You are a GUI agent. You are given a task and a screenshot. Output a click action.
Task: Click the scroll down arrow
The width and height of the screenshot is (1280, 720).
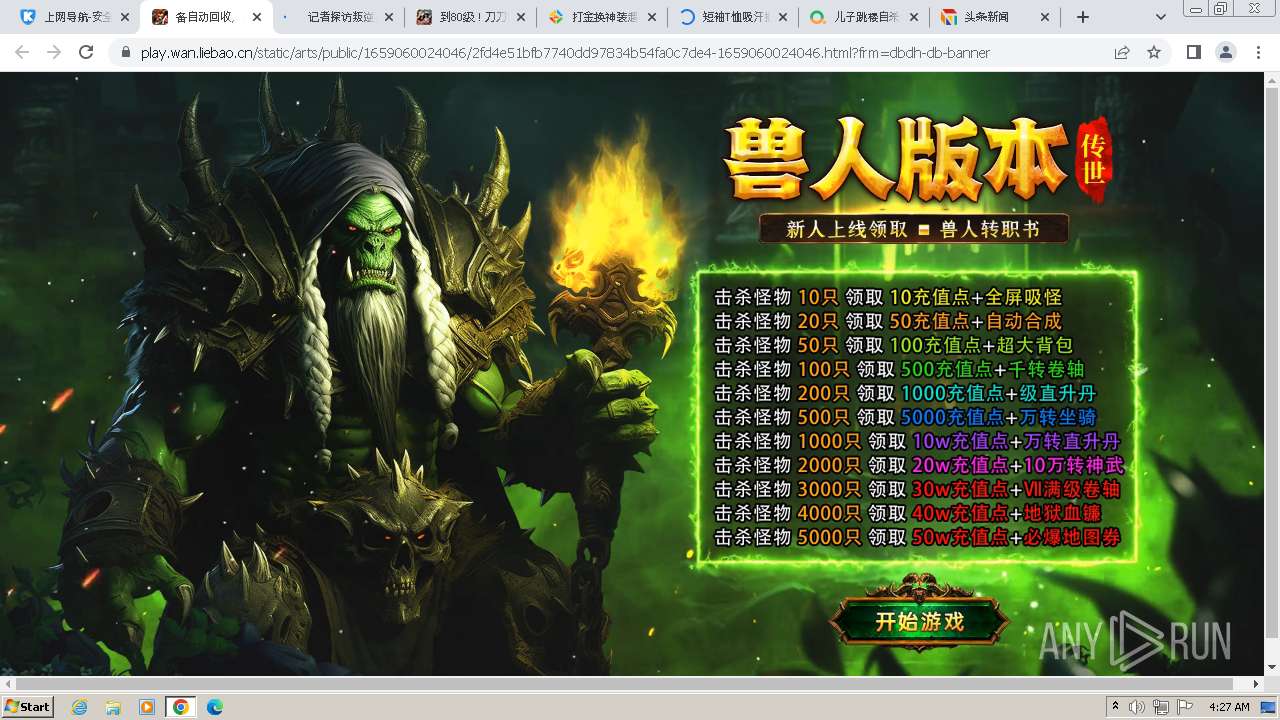point(1272,667)
